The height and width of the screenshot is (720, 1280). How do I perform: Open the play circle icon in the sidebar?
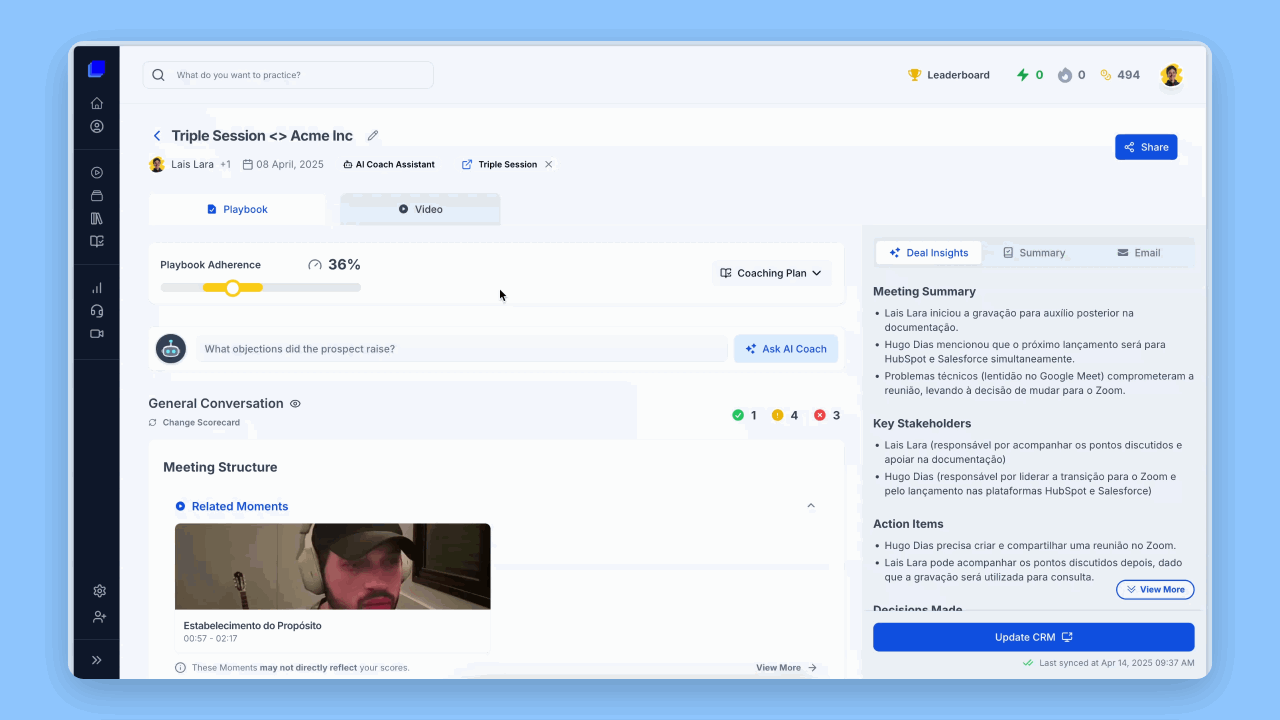coord(97,172)
